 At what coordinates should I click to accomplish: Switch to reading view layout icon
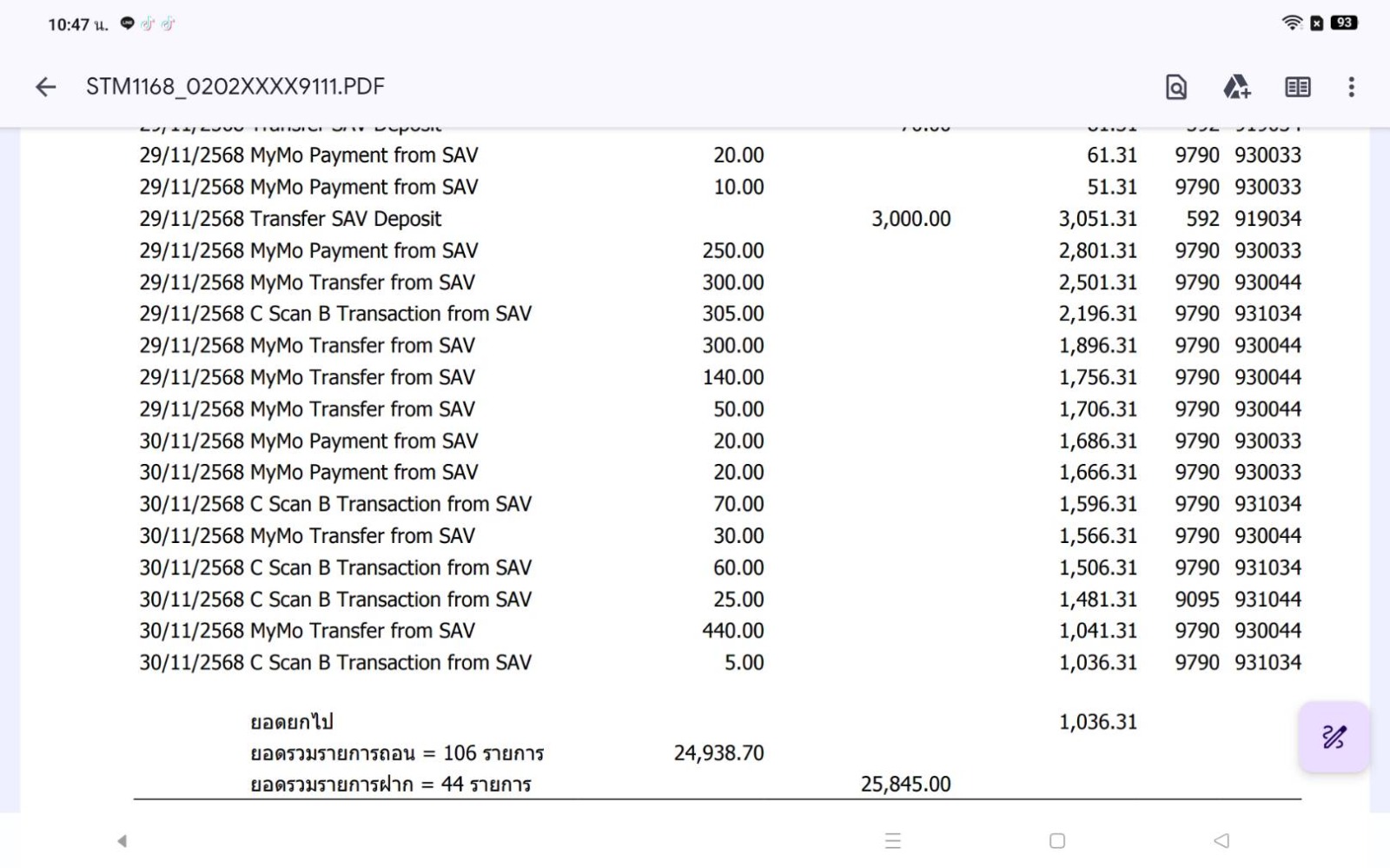[1297, 87]
